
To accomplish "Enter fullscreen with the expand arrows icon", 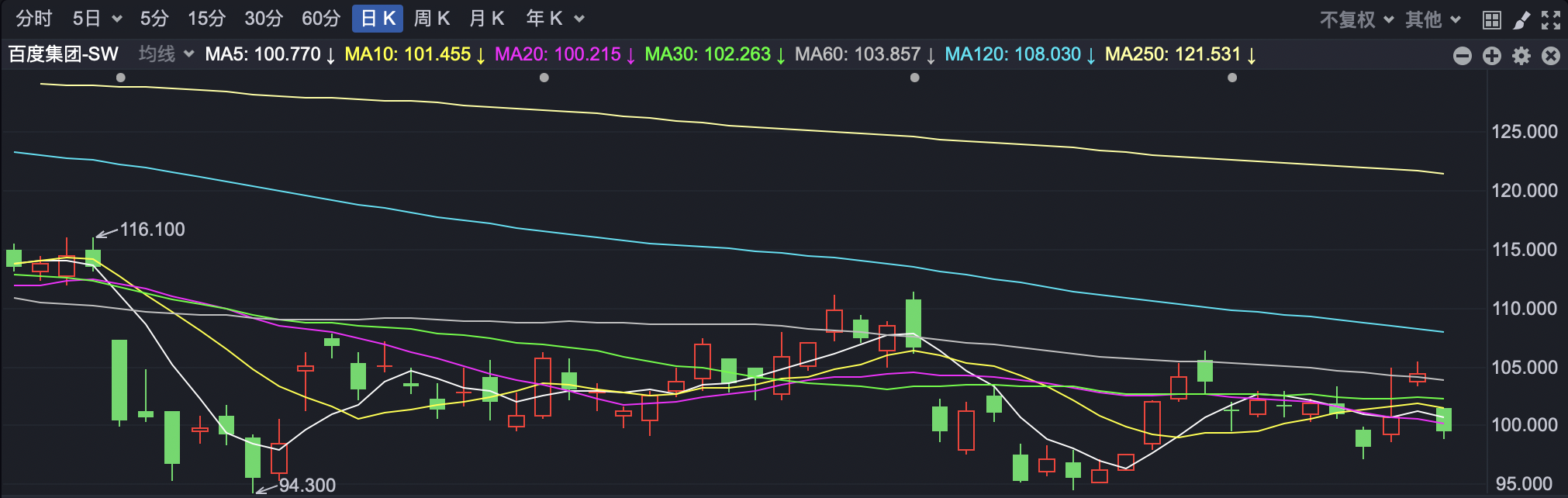I will pyautogui.click(x=1551, y=20).
